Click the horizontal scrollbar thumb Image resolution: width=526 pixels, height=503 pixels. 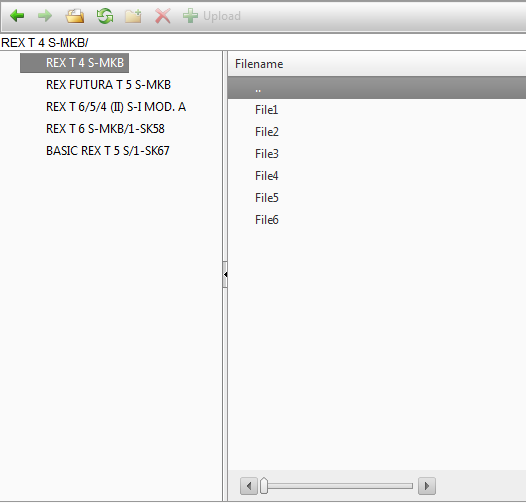click(x=264, y=486)
